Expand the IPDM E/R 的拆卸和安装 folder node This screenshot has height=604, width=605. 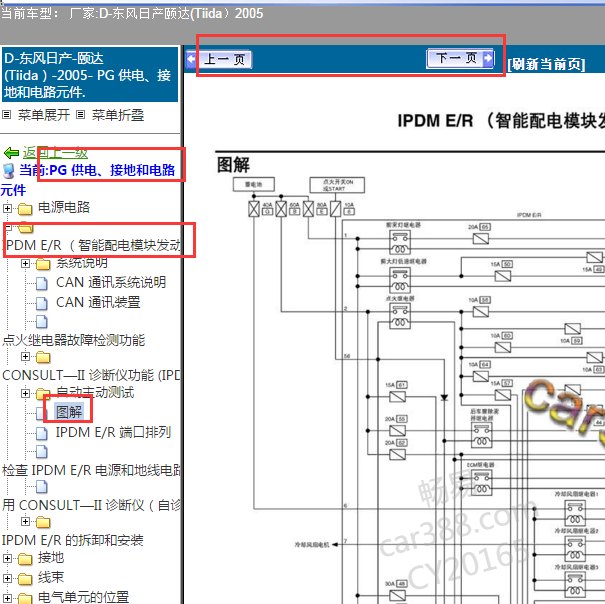point(25,522)
